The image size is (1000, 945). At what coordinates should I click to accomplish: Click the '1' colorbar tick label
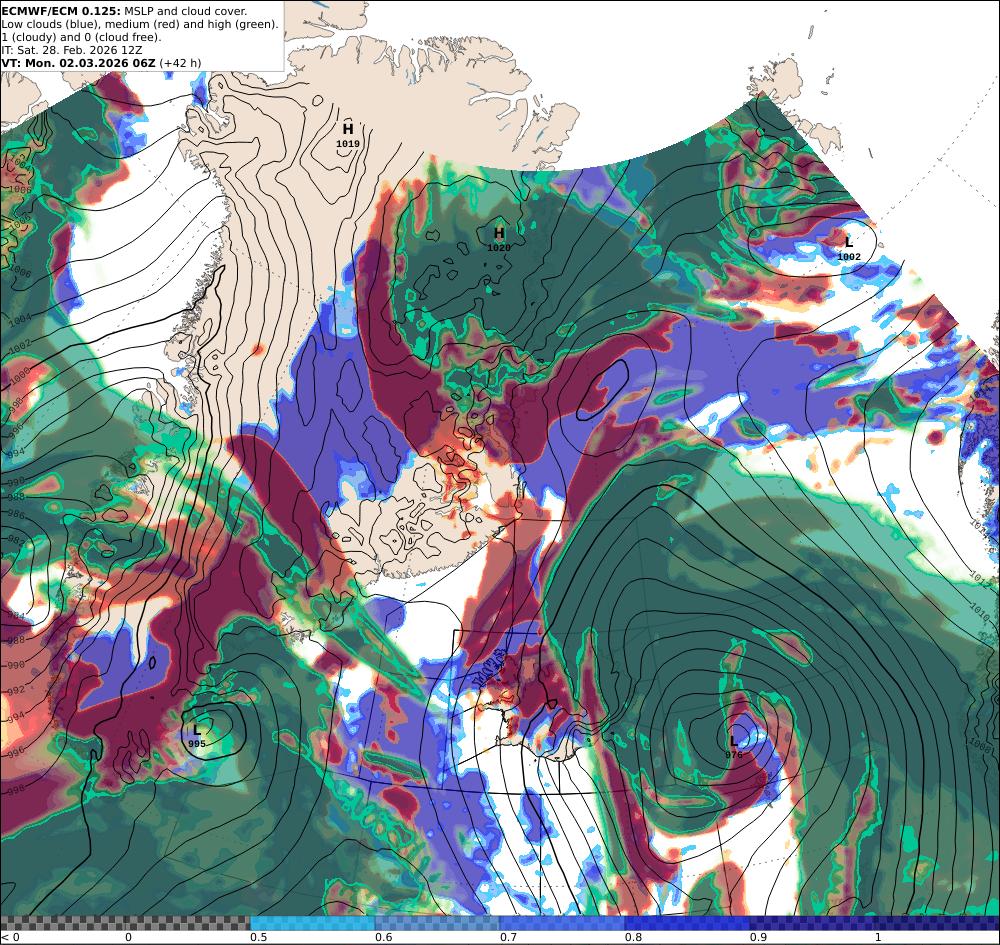coord(878,937)
